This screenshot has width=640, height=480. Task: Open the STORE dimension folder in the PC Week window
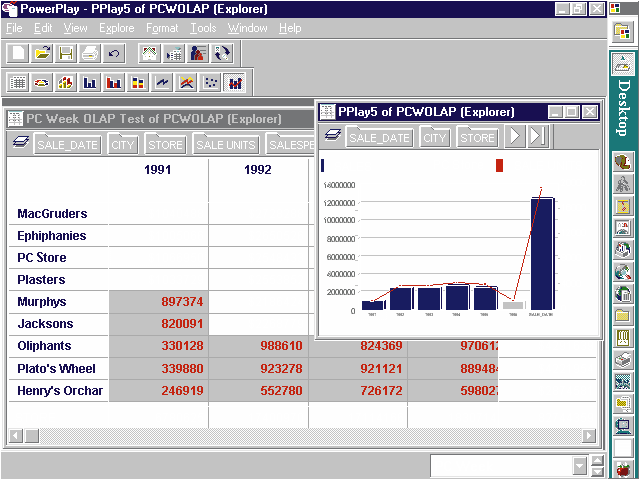165,144
